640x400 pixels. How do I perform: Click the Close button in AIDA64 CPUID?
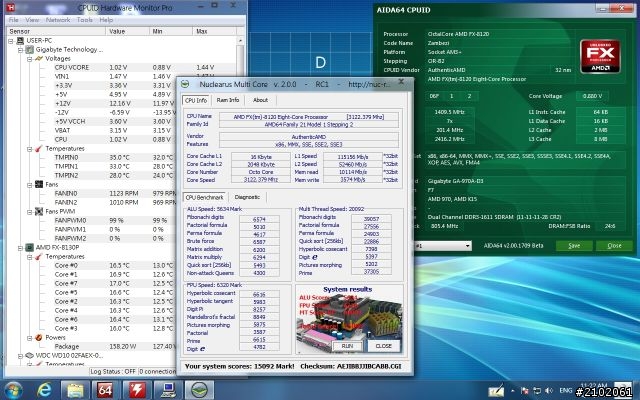point(614,245)
